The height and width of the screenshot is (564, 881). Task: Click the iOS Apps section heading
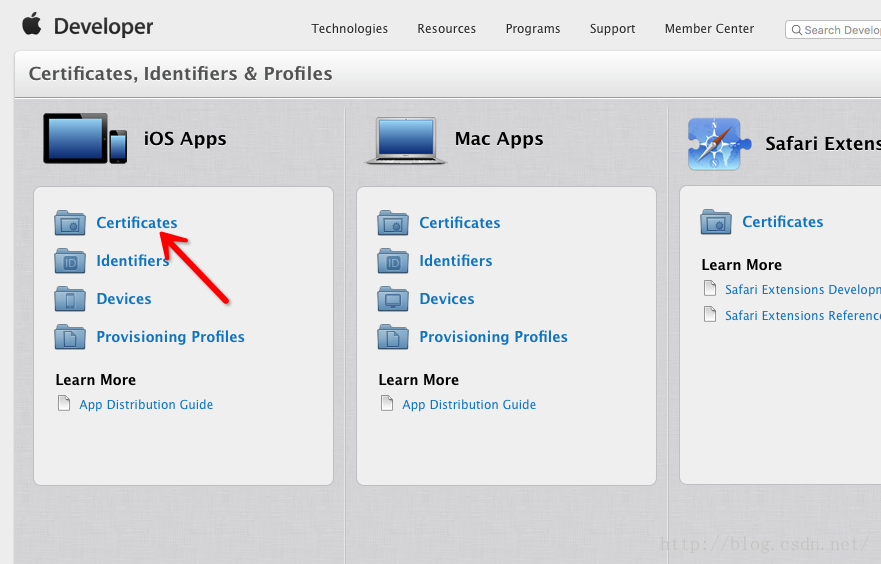(x=185, y=139)
